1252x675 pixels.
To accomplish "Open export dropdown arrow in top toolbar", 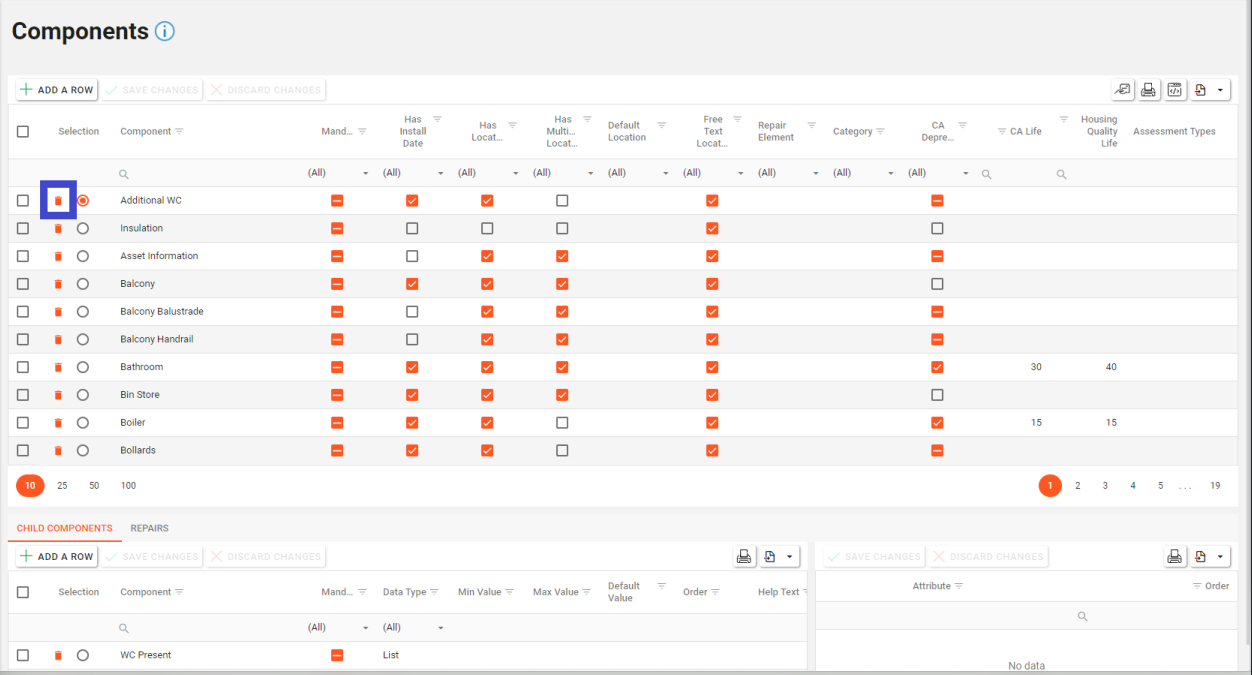I will pyautogui.click(x=1220, y=90).
